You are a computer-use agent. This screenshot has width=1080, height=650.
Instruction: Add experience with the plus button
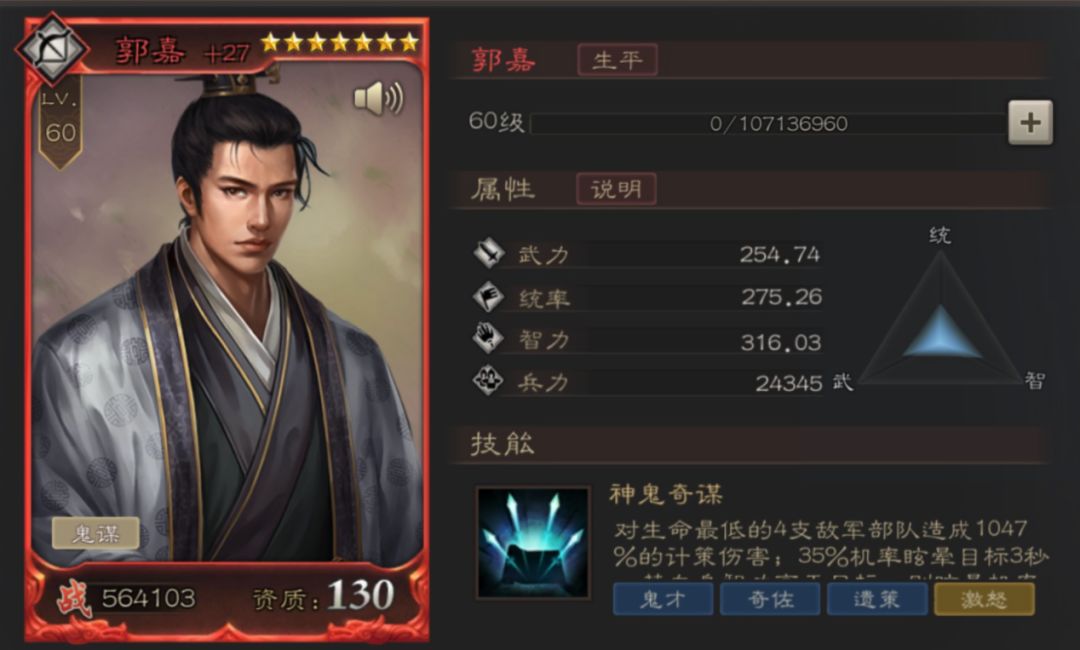[x=1030, y=123]
